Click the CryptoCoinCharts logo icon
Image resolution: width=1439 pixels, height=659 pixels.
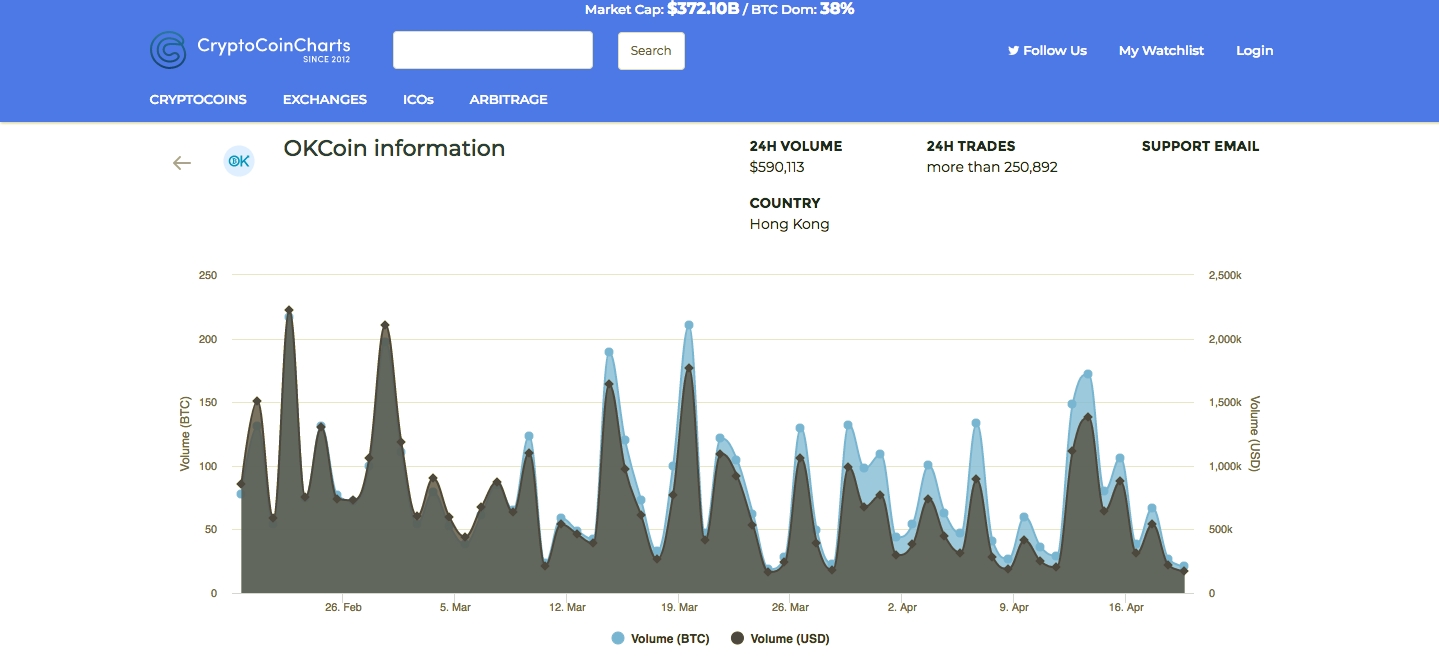coord(168,50)
